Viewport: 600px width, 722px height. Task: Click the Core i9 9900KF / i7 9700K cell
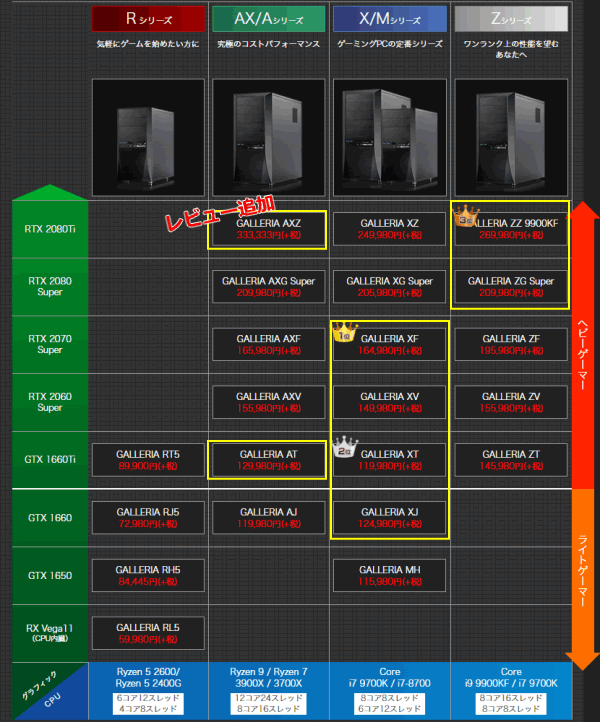pyautogui.click(x=511, y=691)
